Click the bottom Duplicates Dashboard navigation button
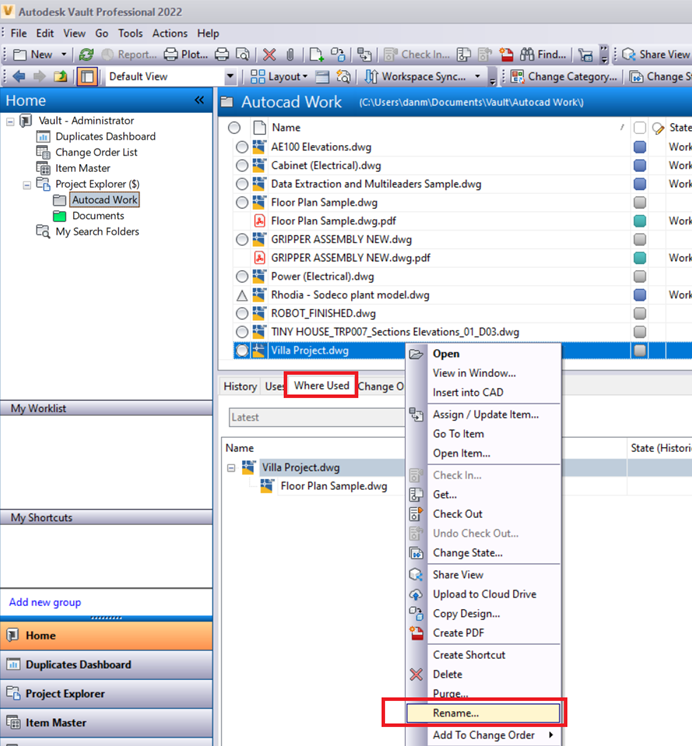This screenshot has height=746, width=692. (x=106, y=665)
